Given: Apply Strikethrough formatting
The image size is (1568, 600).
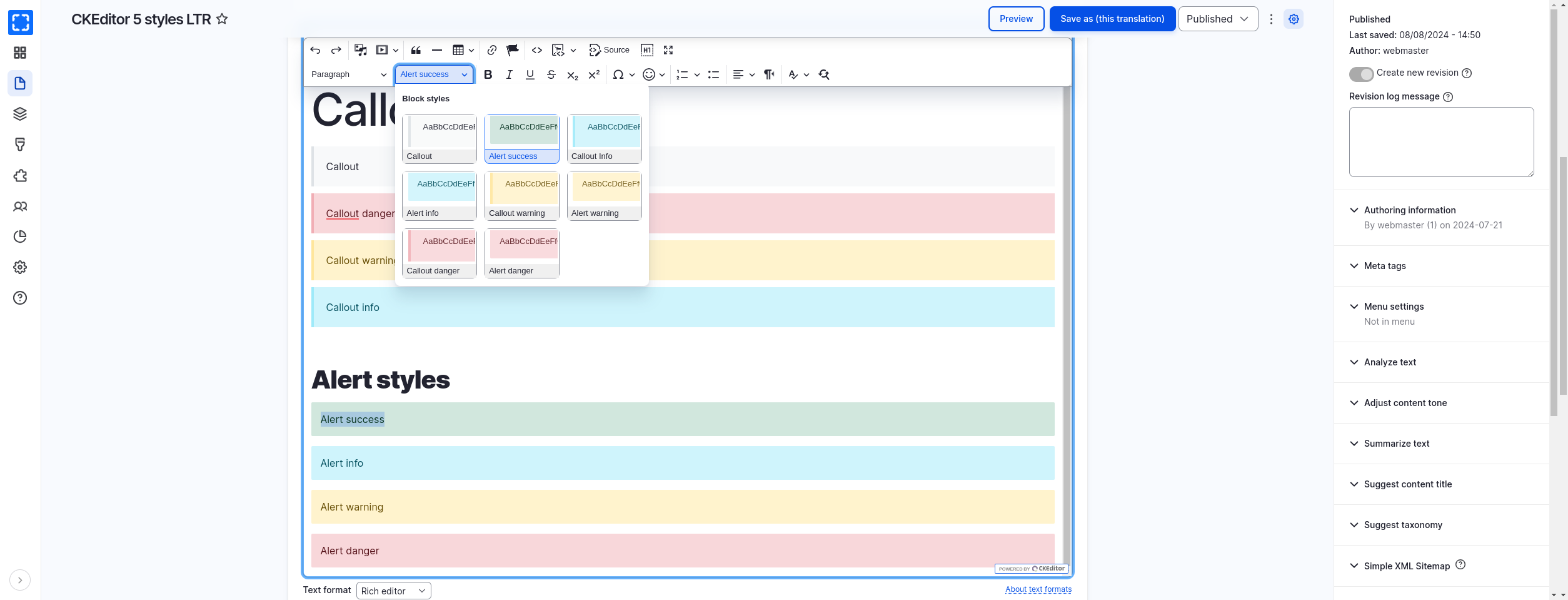Looking at the screenshot, I should click(551, 74).
